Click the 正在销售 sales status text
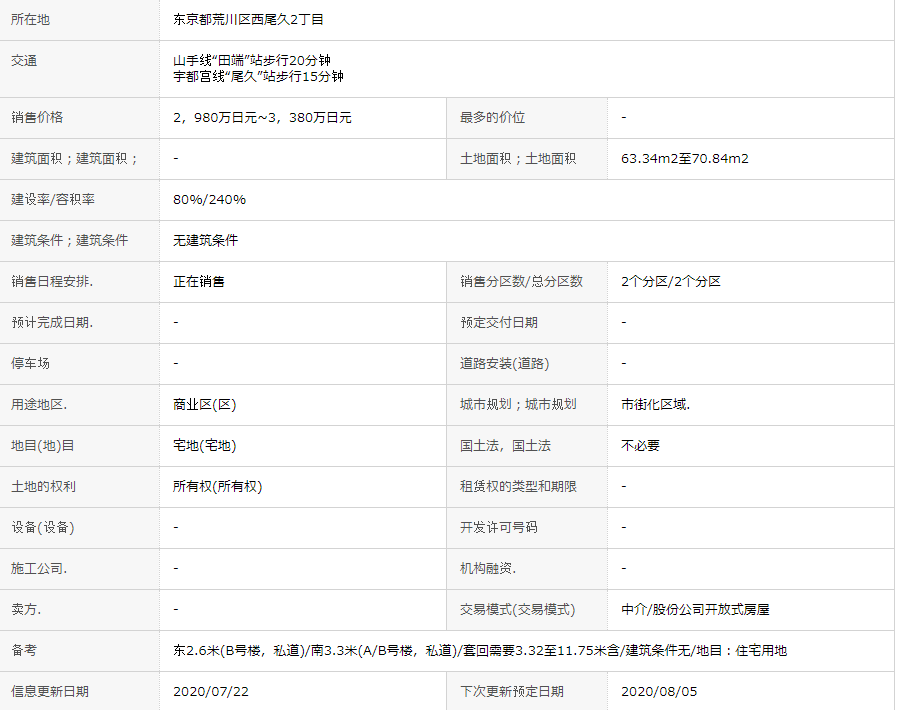The image size is (904, 710). pyautogui.click(x=198, y=281)
